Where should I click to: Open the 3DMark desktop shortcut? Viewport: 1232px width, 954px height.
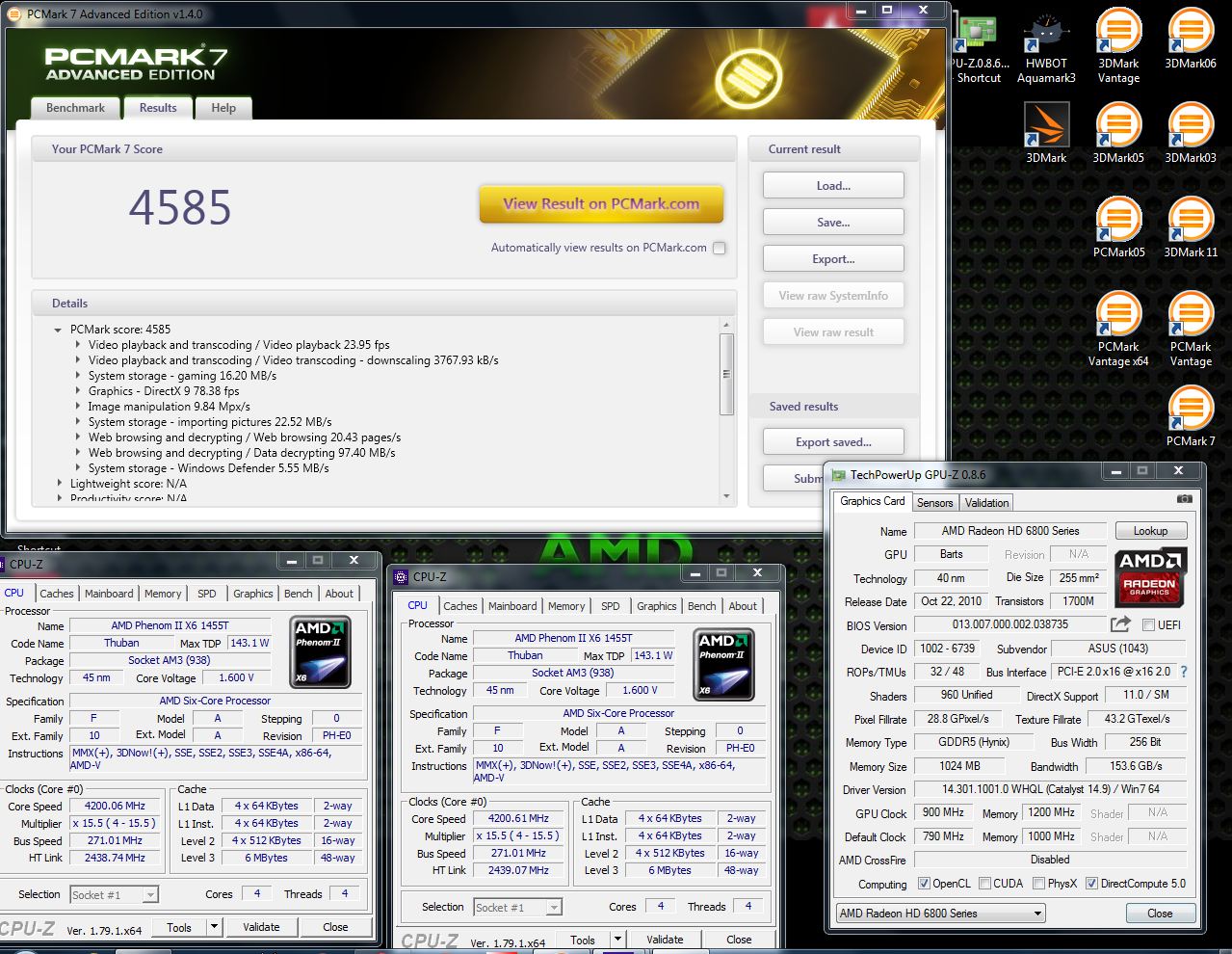(x=1046, y=132)
